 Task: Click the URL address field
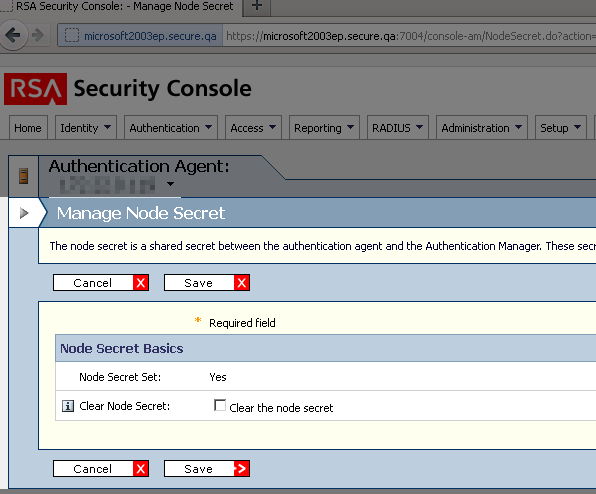pos(409,36)
